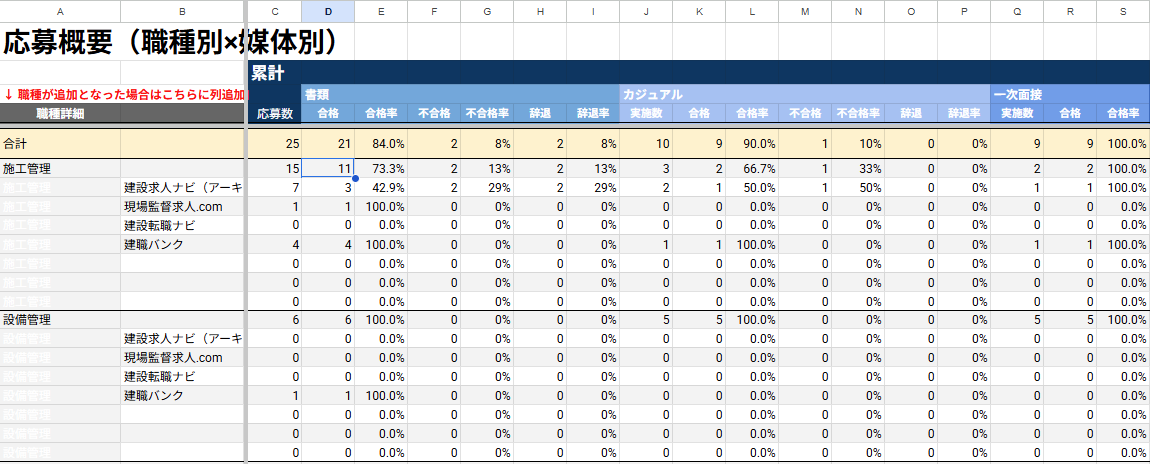The width and height of the screenshot is (1150, 464).
Task: Click 建職バンク in the row with 4 応募数
Action: pyautogui.click(x=182, y=245)
